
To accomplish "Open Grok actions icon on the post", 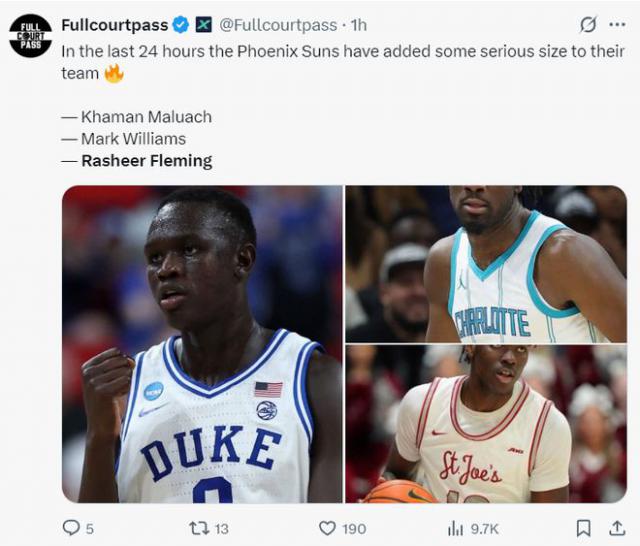I will pos(588,25).
